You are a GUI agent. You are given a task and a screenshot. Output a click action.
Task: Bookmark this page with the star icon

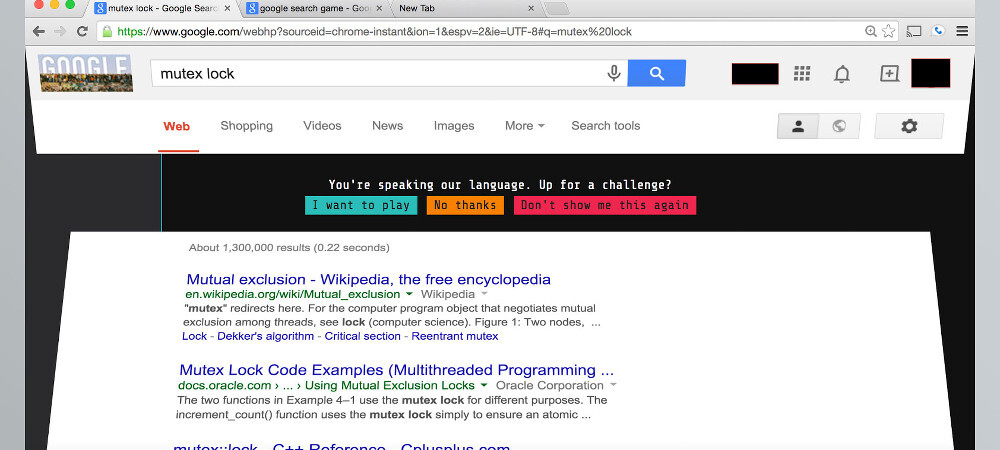click(888, 31)
